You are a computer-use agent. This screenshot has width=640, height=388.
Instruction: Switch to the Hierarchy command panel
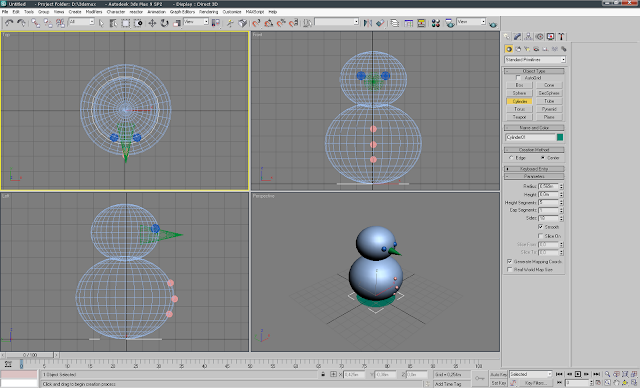point(528,37)
